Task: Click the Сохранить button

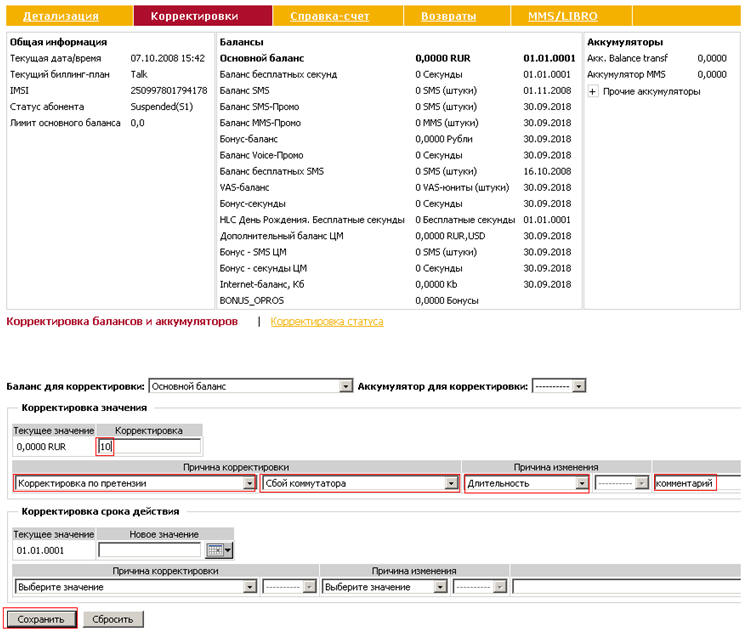Action: (x=40, y=619)
